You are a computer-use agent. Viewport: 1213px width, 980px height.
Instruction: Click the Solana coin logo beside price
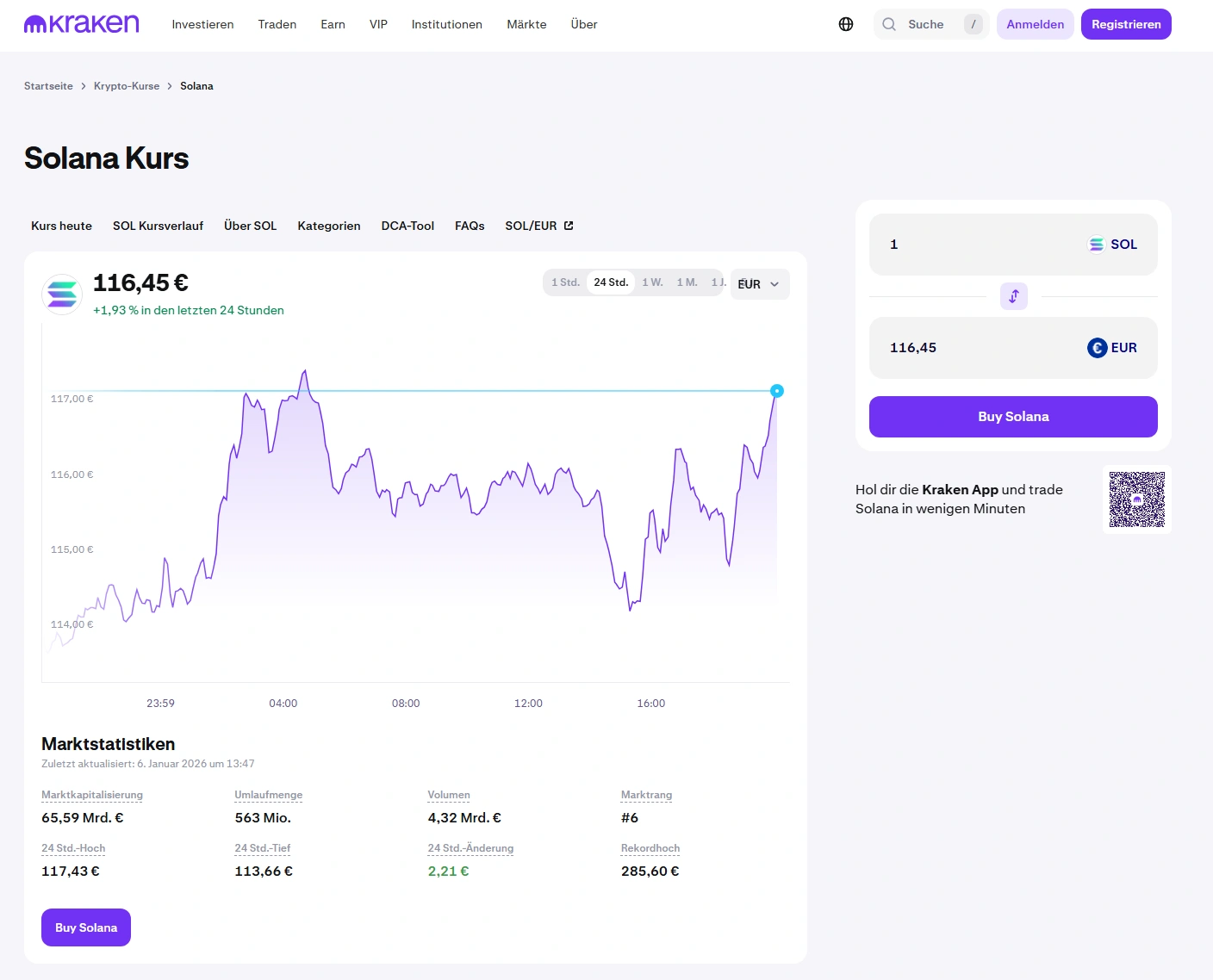[62, 295]
